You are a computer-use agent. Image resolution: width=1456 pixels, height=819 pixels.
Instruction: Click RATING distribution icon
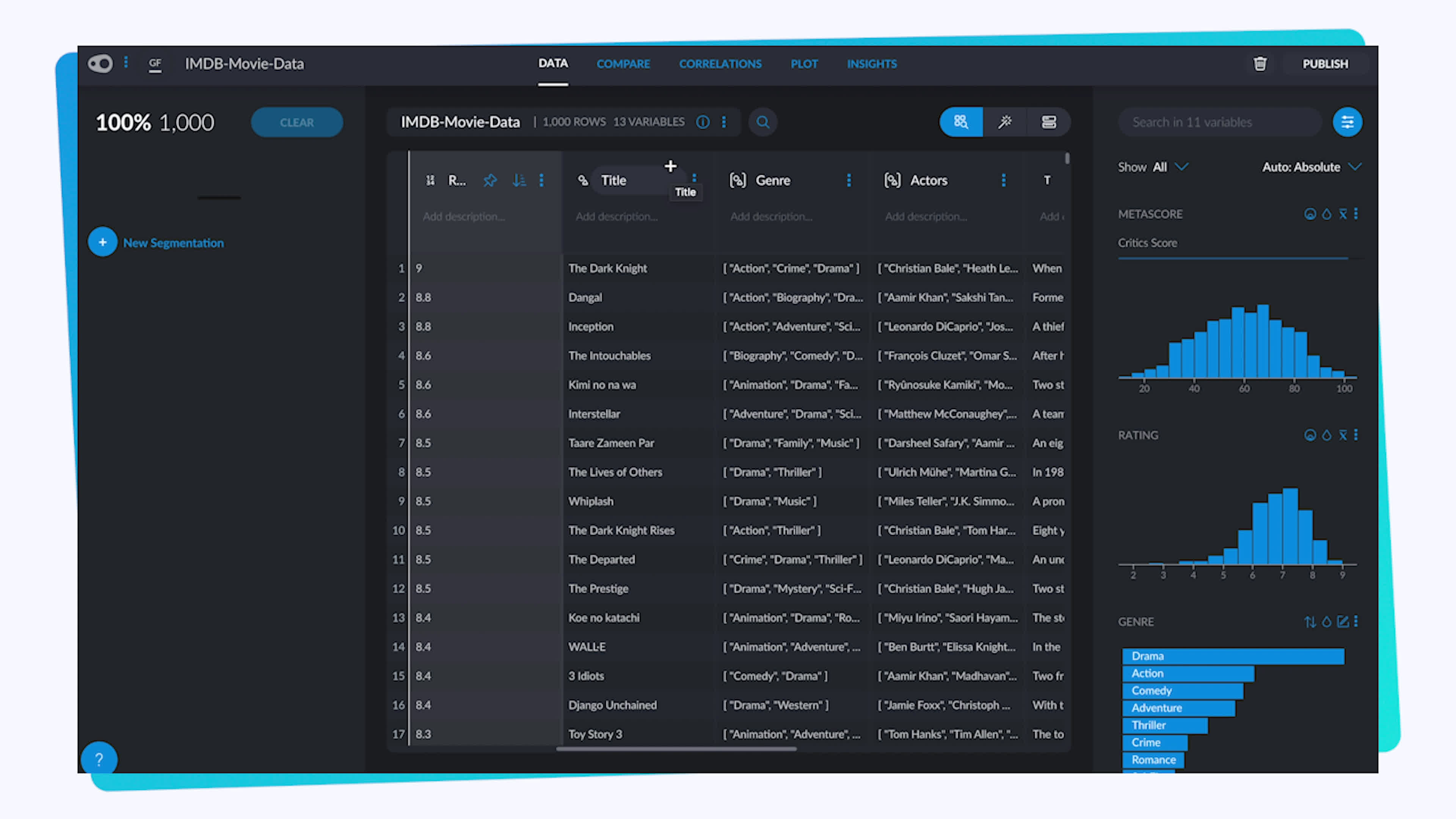coord(1310,435)
